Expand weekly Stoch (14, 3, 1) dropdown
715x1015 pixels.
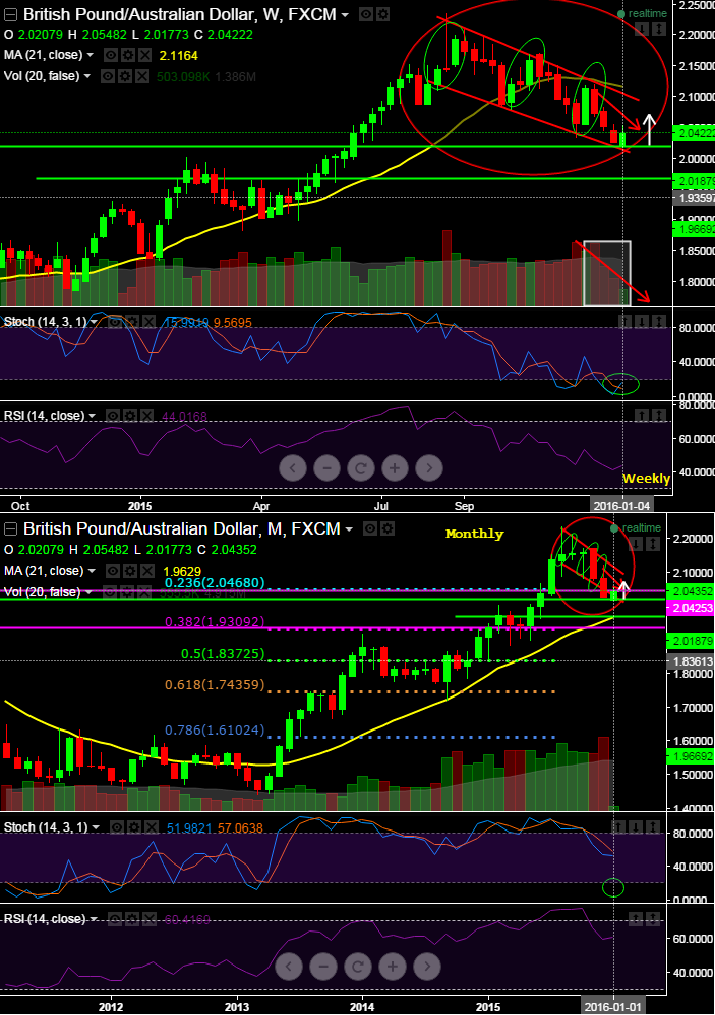pos(94,322)
